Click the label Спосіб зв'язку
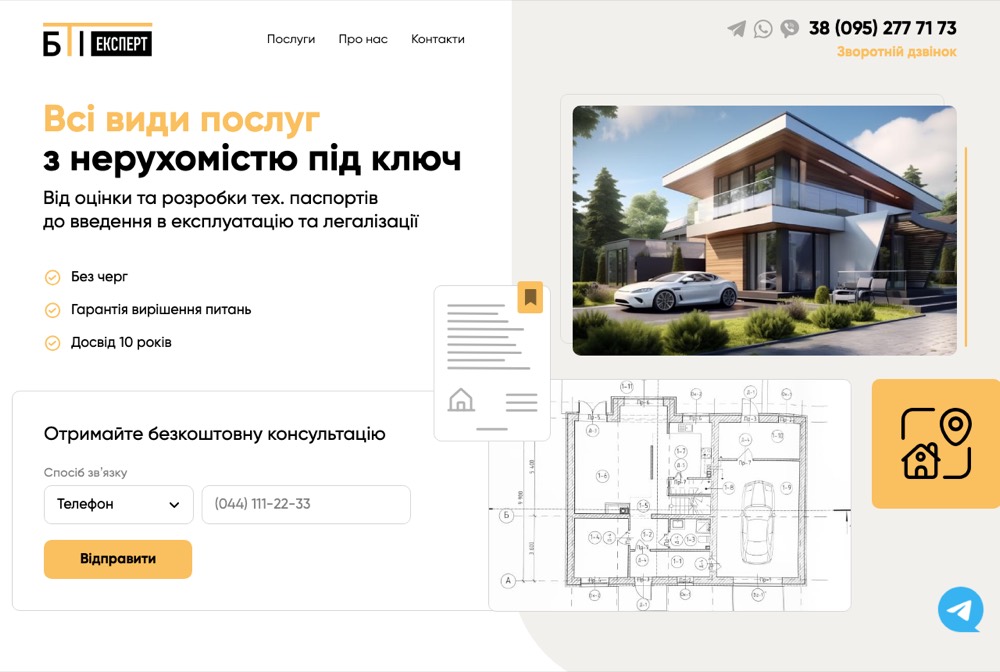1000x672 pixels. 85,472
